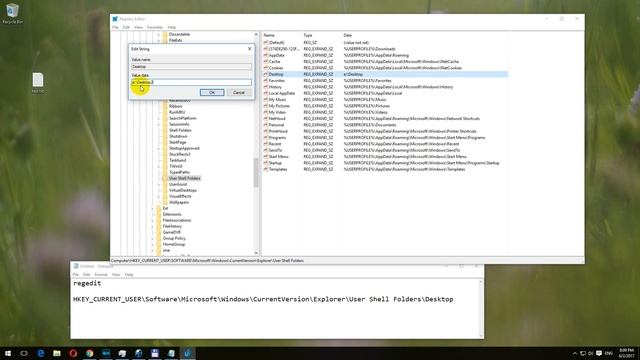Open Registry Editor Edit menu
Screen dimensions: 640x360
click(x=126, y=27)
